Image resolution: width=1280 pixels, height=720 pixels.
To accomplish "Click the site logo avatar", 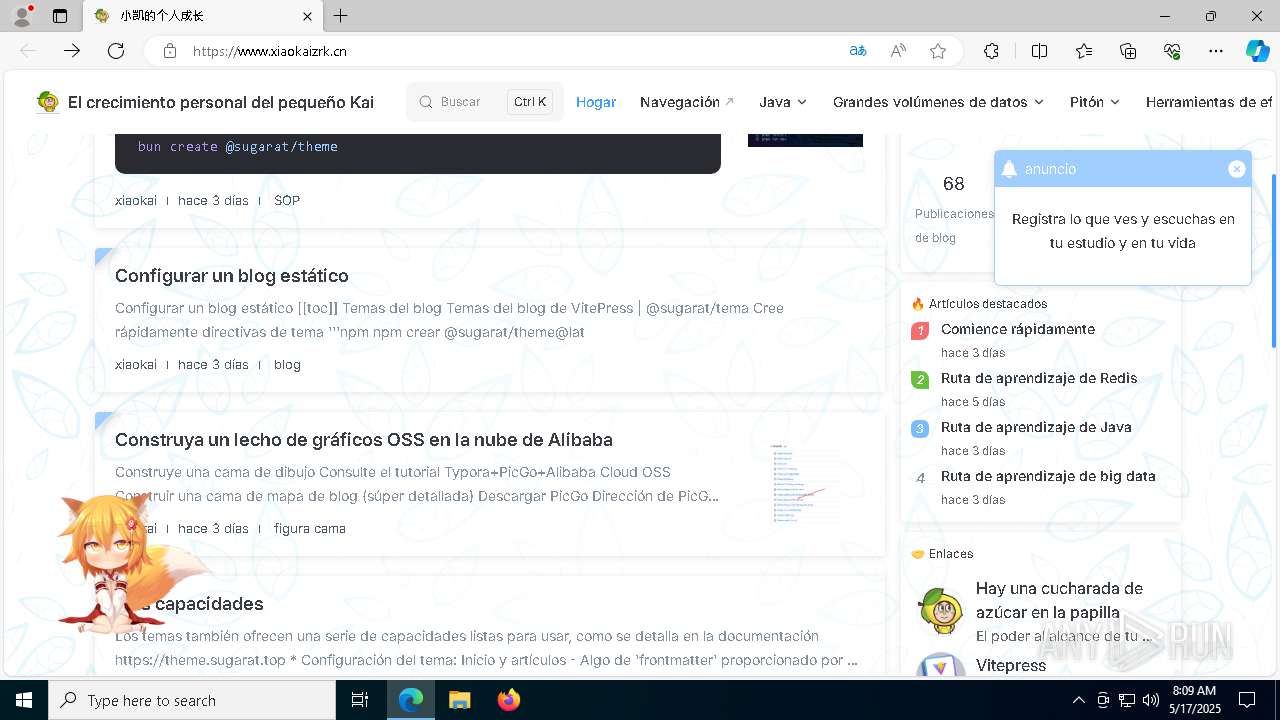I will pyautogui.click(x=47, y=102).
